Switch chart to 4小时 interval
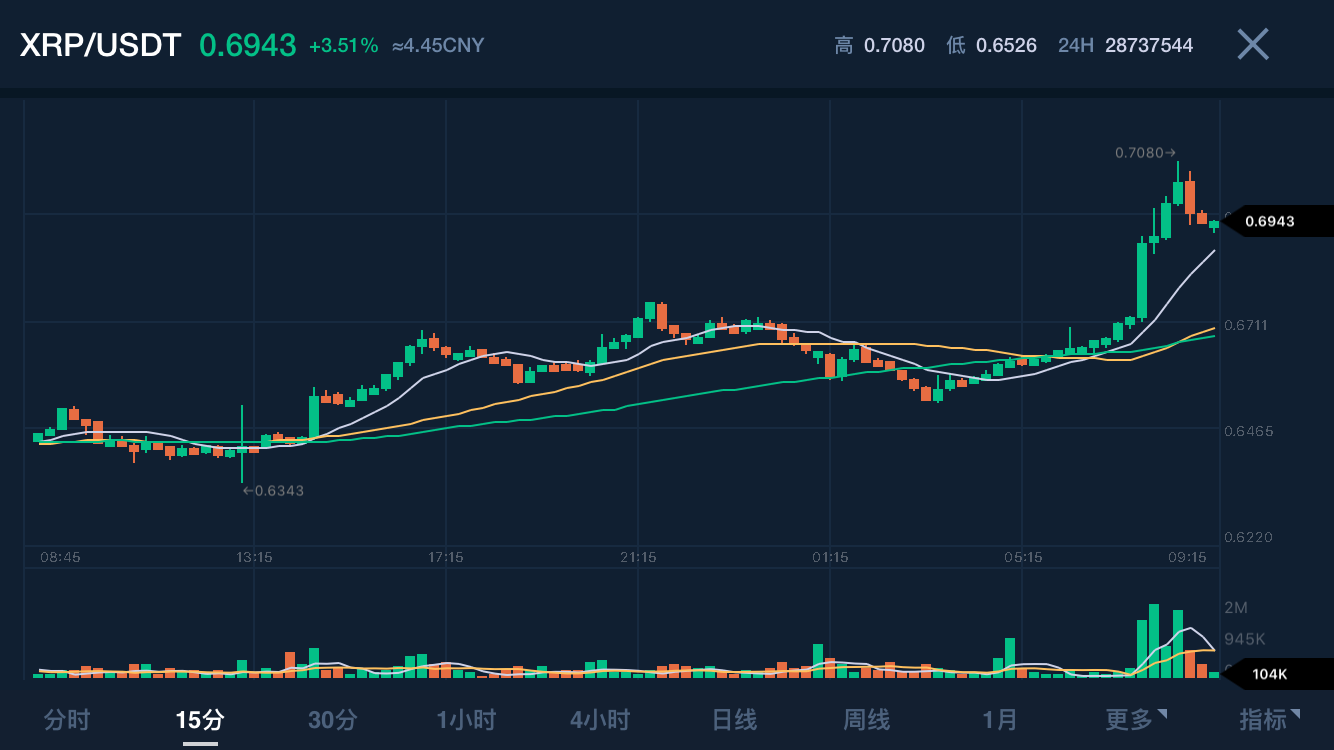The image size is (1334, 750). point(600,719)
